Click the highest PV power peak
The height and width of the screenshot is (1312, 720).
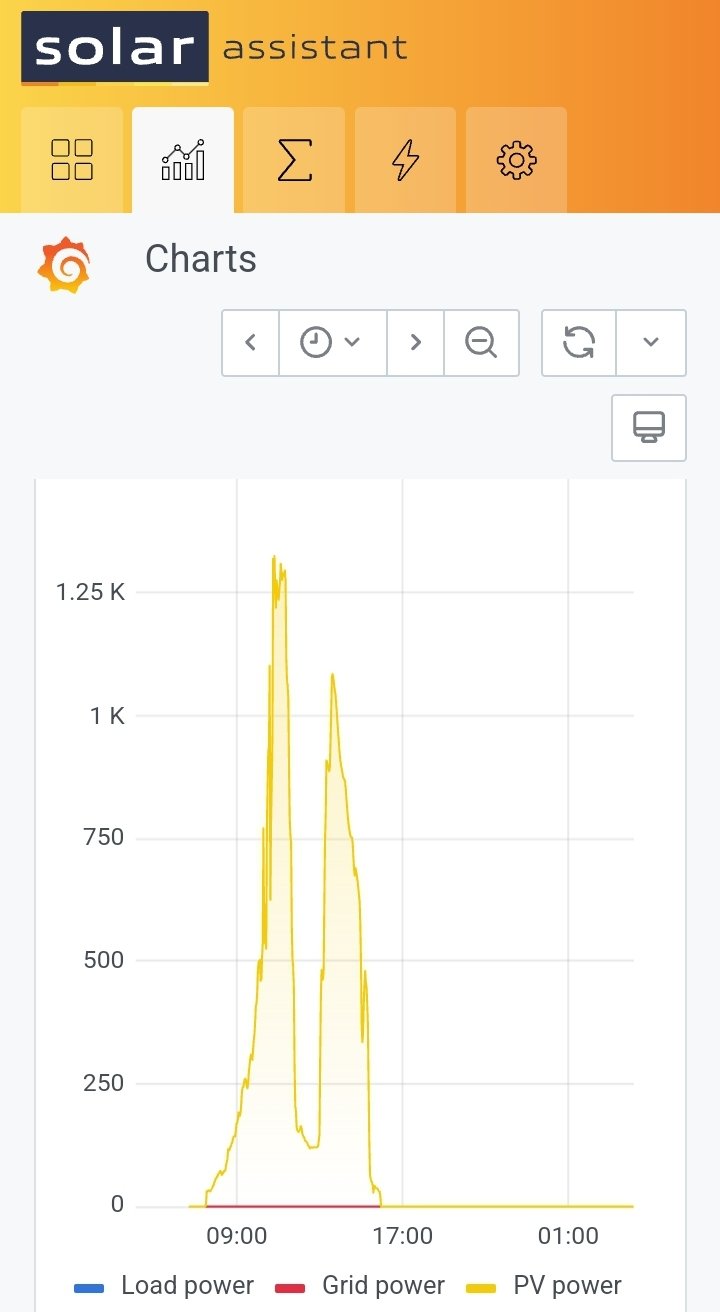(x=274, y=558)
